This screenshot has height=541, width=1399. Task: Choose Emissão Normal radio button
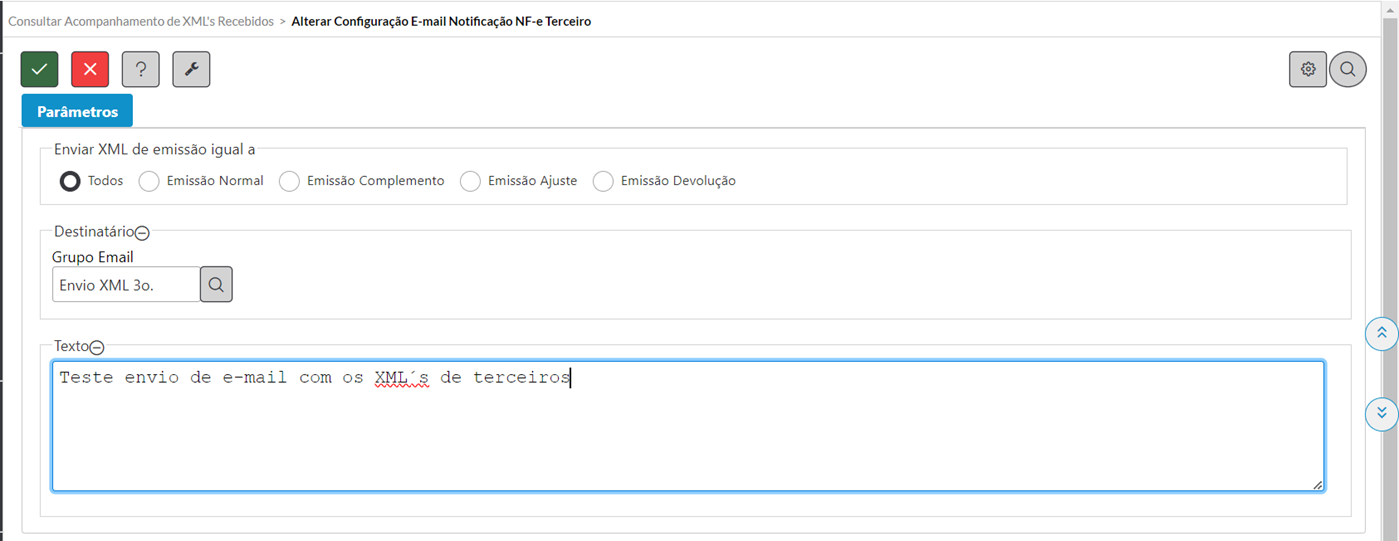(x=149, y=181)
